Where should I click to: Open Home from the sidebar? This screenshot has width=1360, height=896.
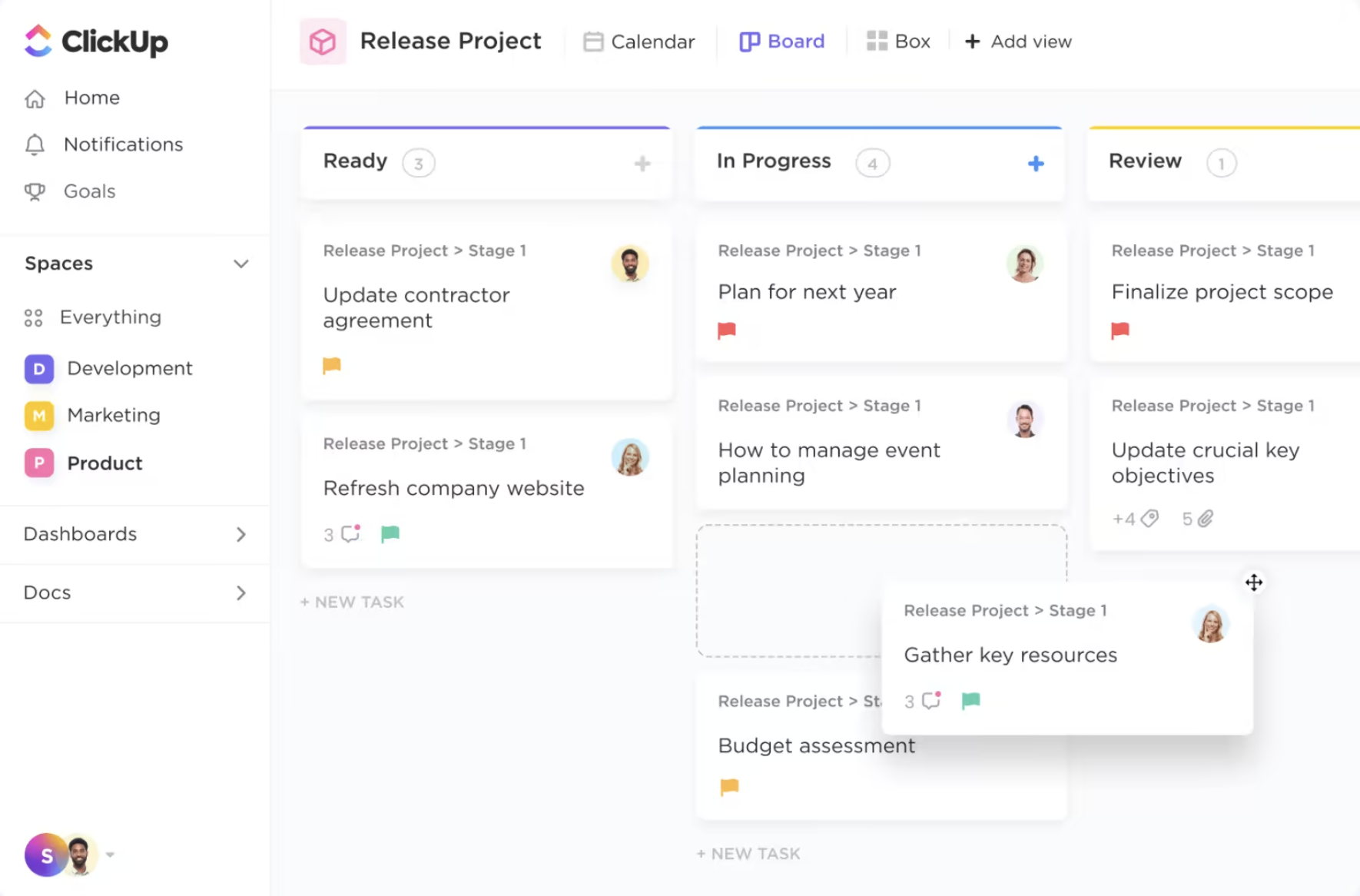point(91,98)
